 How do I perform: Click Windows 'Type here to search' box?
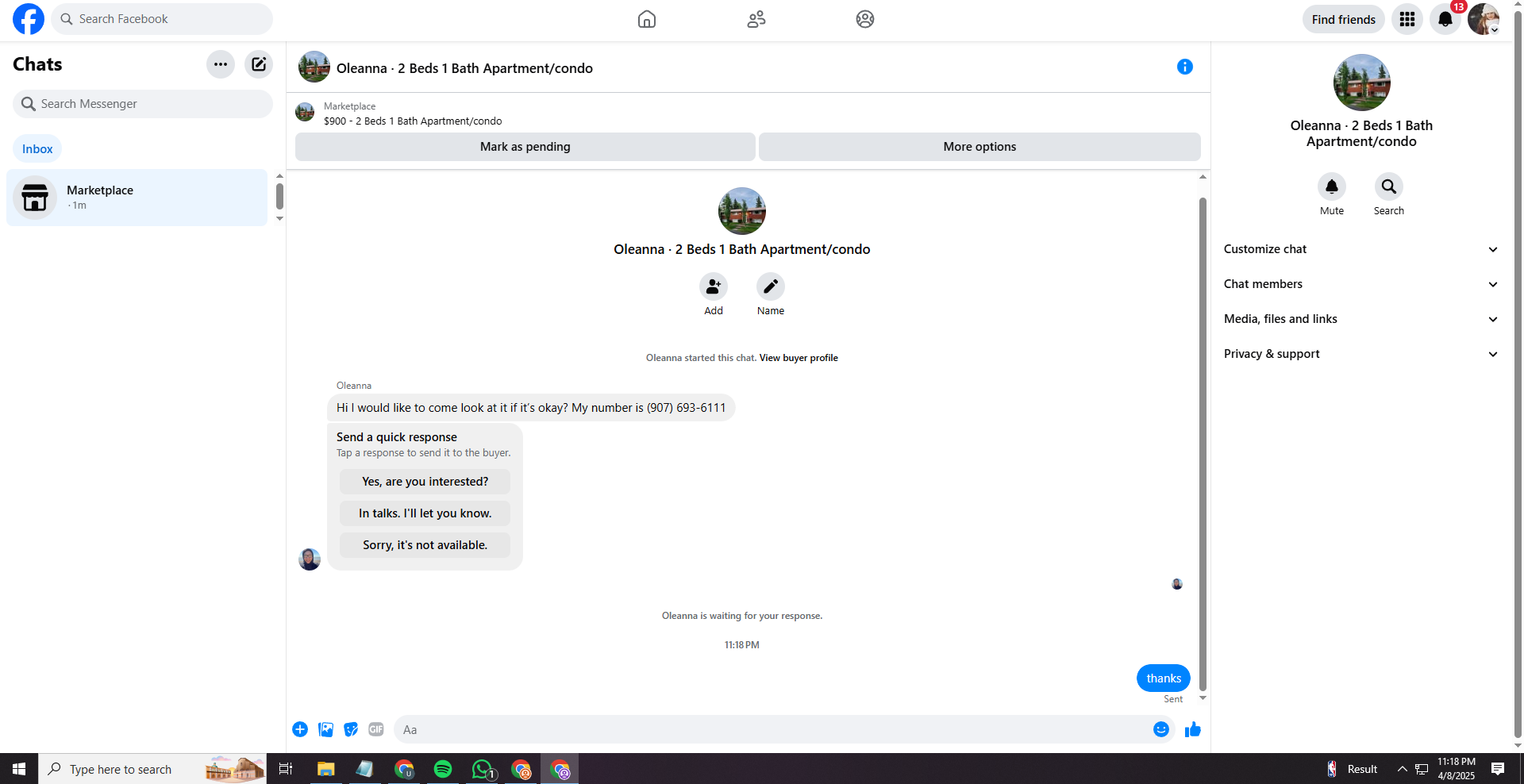tap(152, 769)
